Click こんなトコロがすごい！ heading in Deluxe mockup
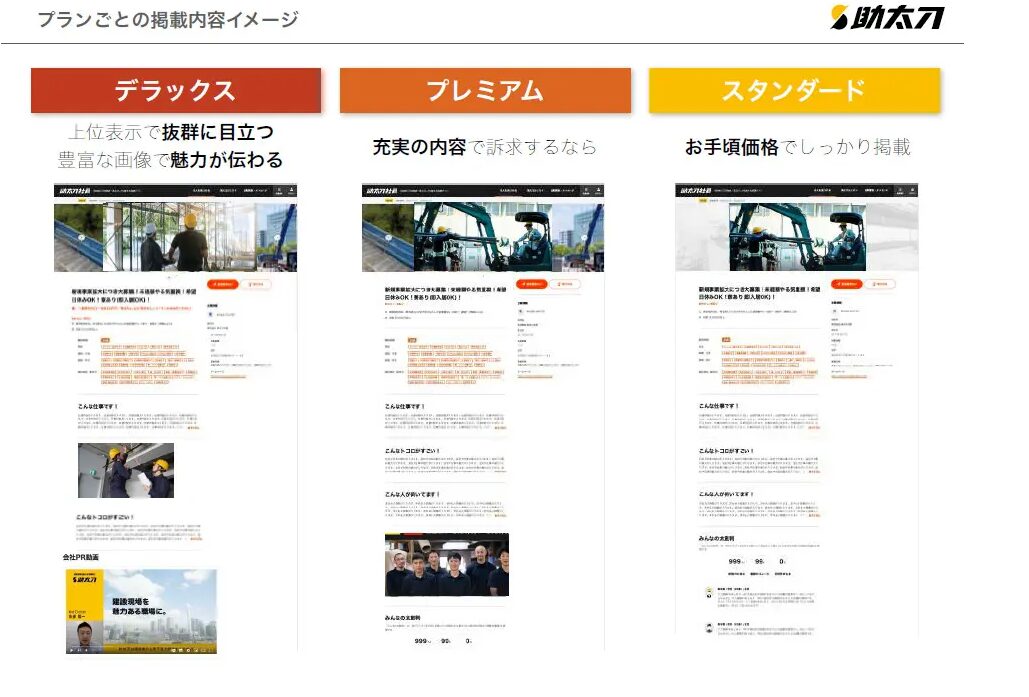Image resolution: width=1029 pixels, height=697 pixels. click(105, 517)
